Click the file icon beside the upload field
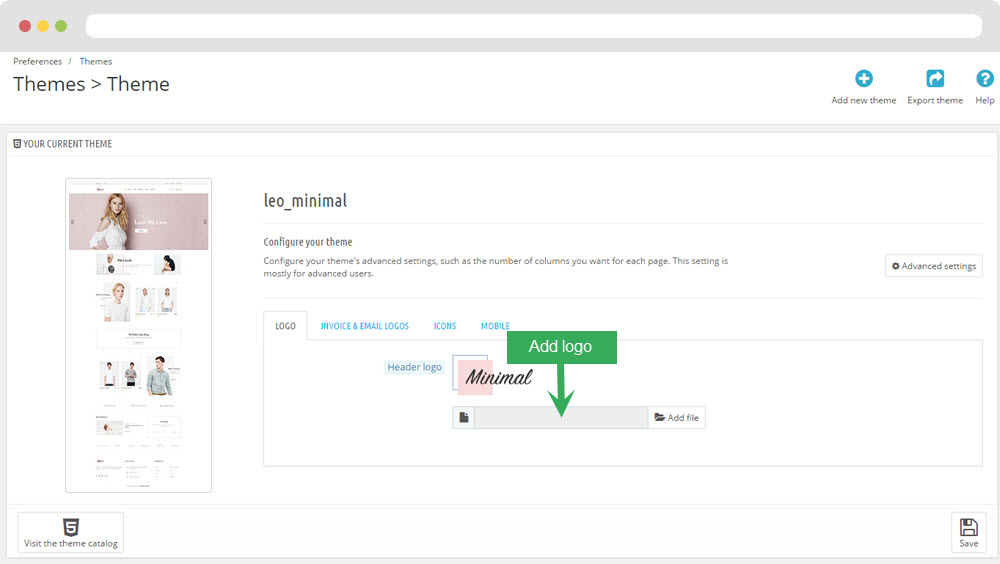This screenshot has height=564, width=1000. (x=463, y=417)
